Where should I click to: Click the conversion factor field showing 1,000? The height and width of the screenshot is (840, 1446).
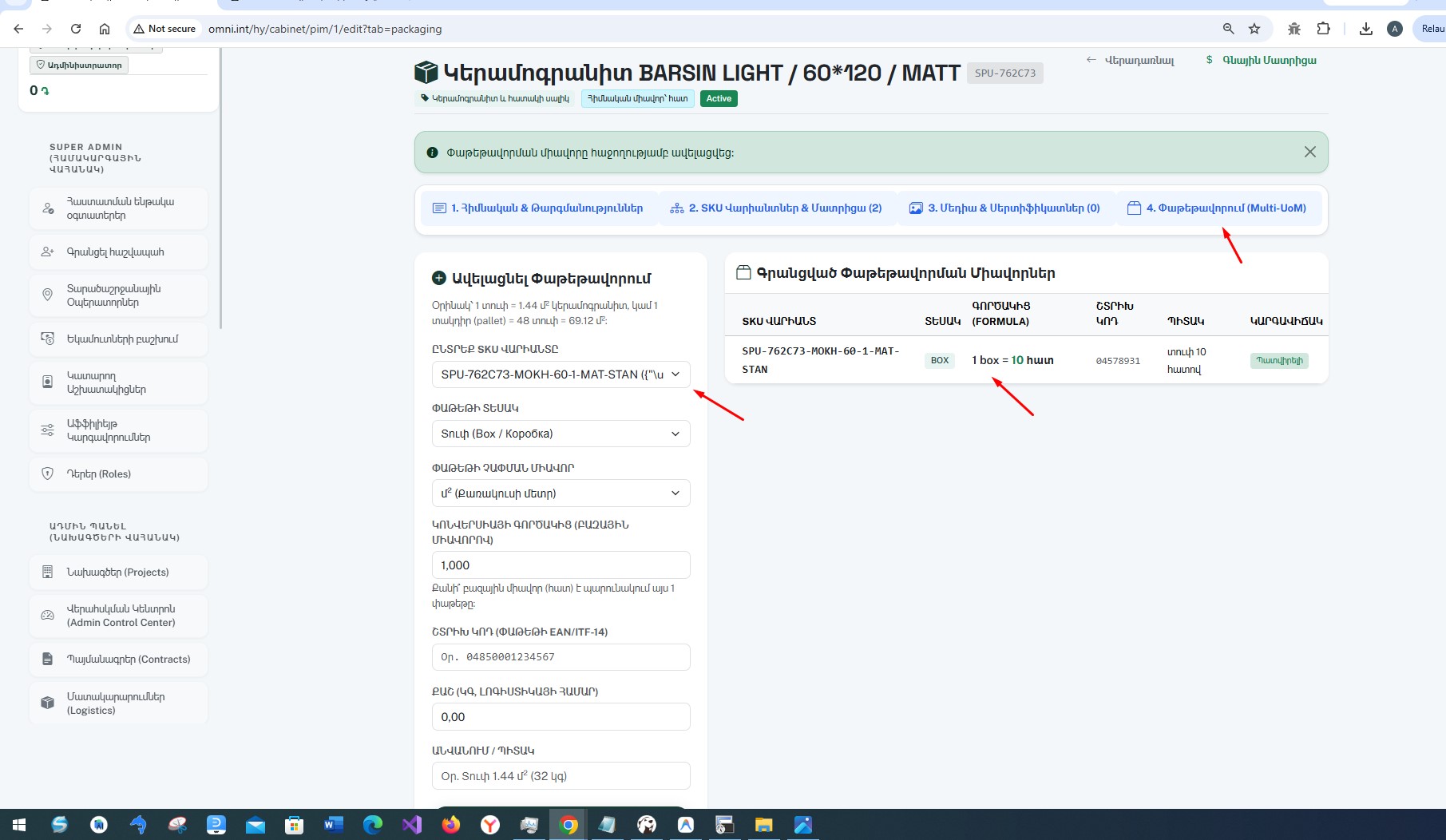tap(561, 565)
